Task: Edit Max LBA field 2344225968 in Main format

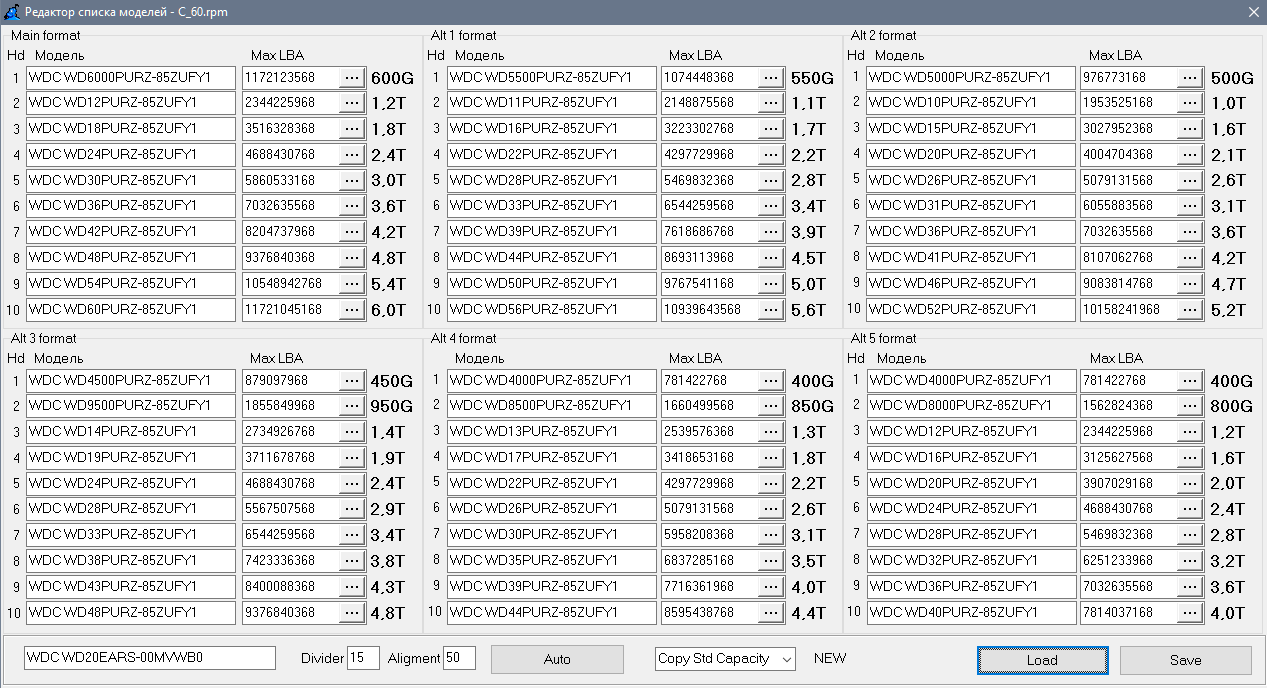Action: click(291, 103)
